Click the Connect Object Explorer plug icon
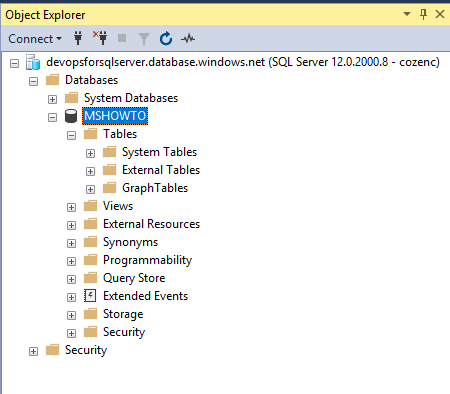The height and width of the screenshot is (394, 450). point(78,38)
